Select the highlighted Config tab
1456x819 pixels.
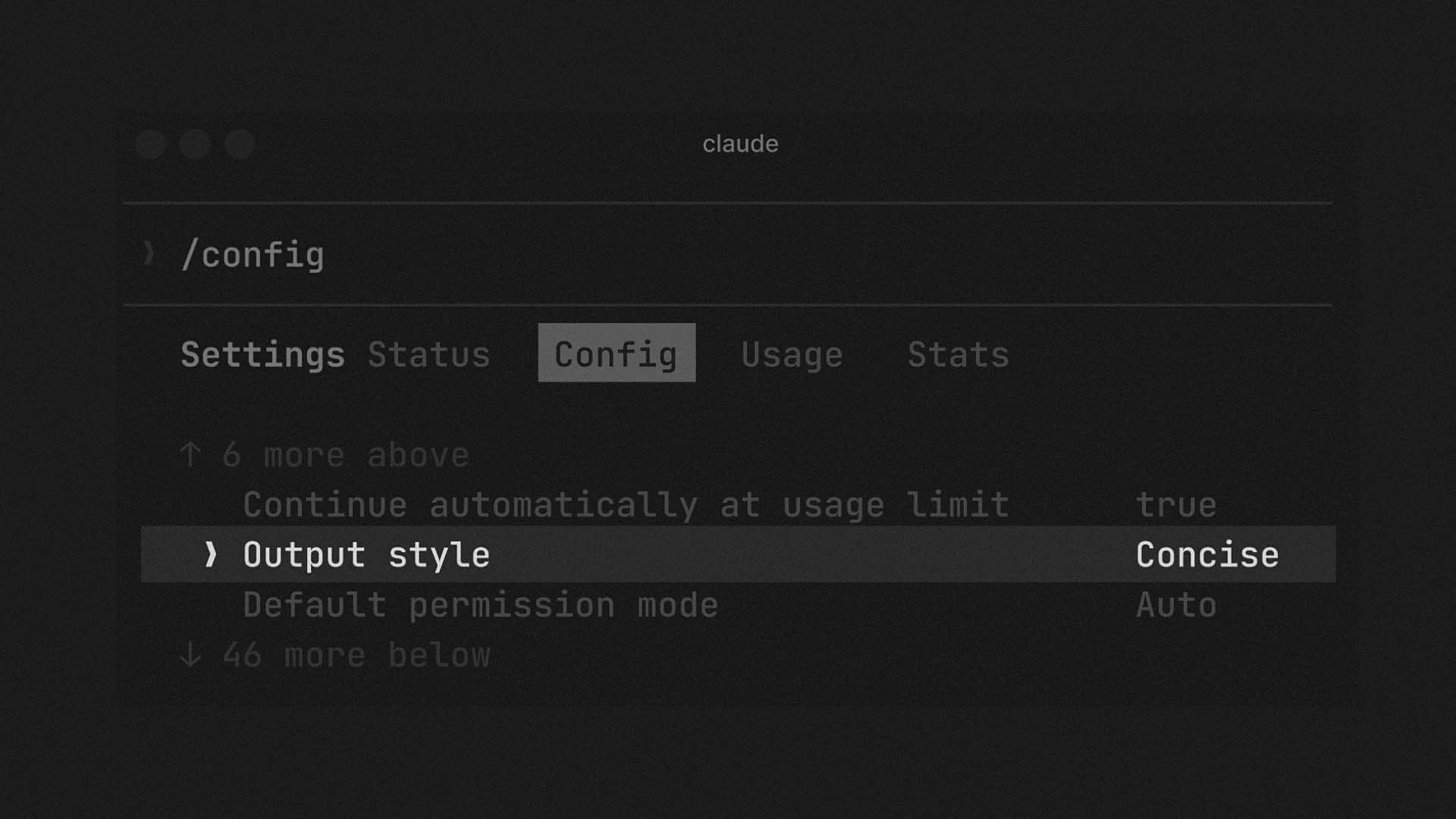[x=617, y=353]
